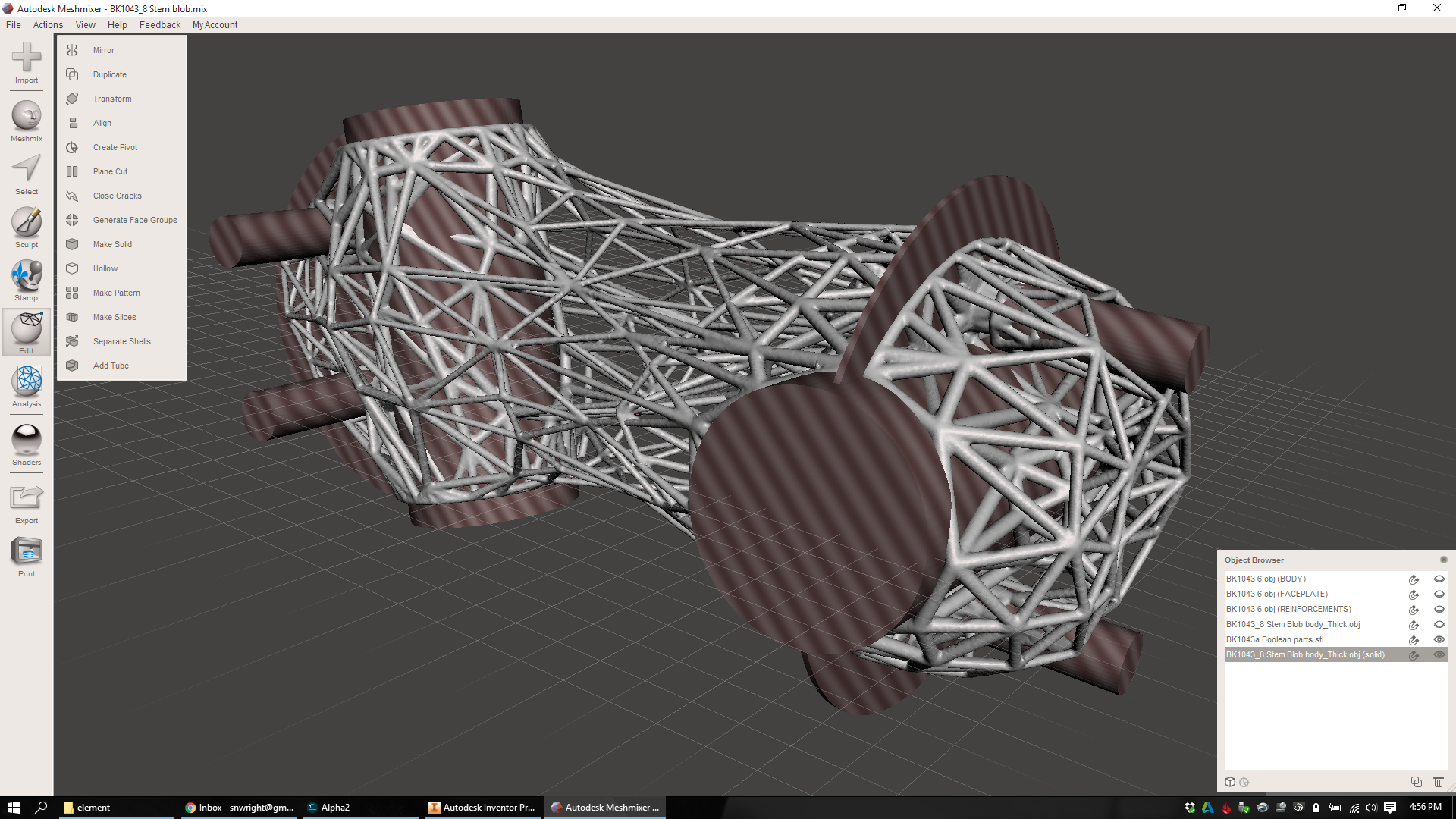
Task: Toggle snap target for BK1043 6.obj (REINFORCEMENTS)
Action: (1414, 610)
